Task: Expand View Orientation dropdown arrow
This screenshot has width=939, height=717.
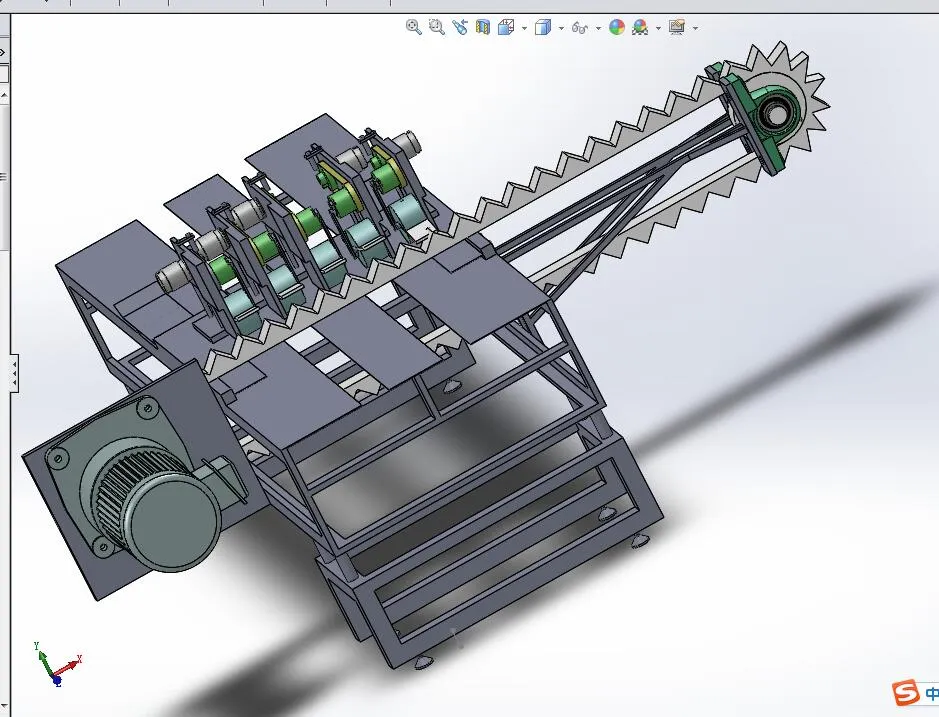Action: 525,28
